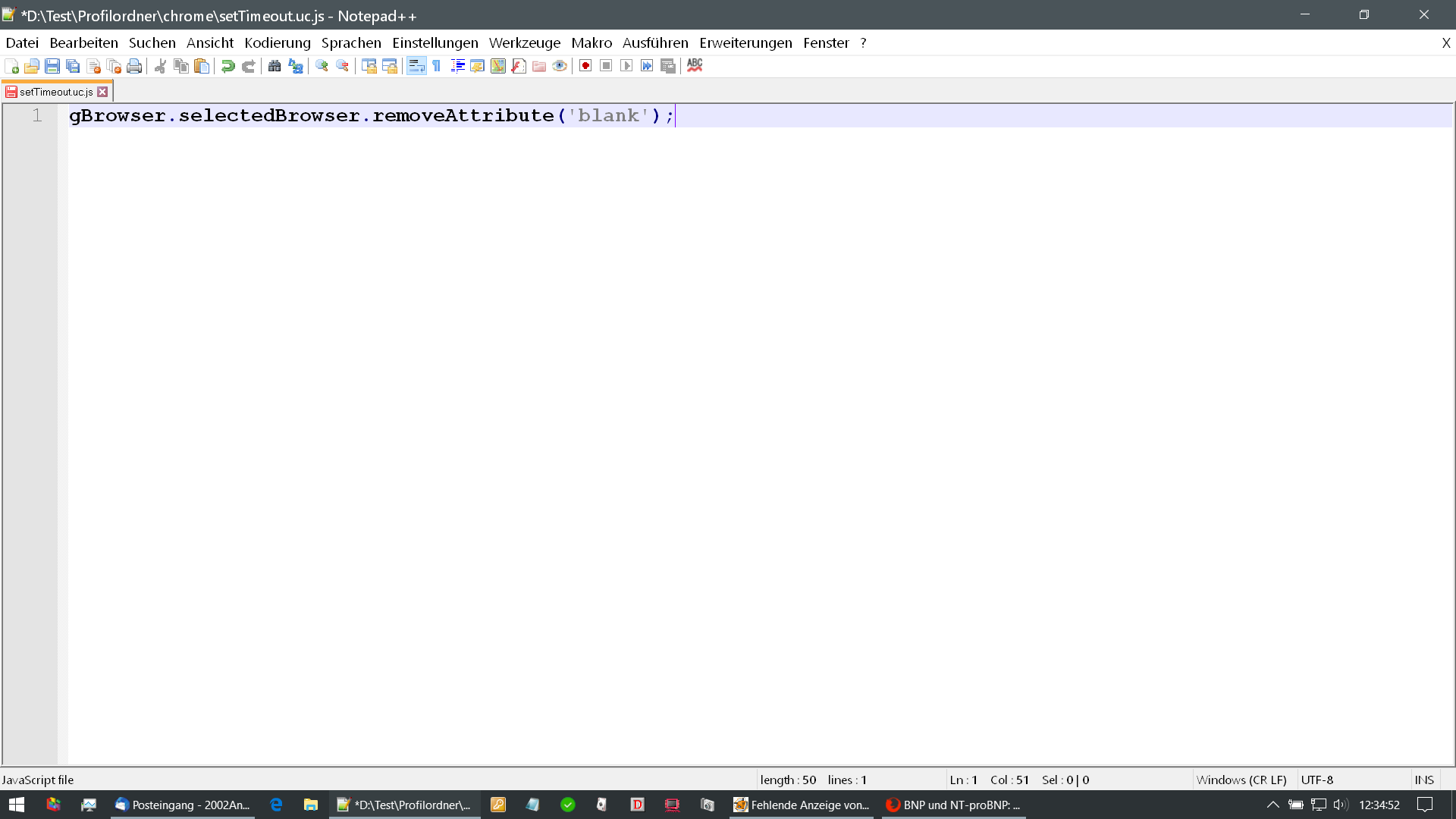Close the setTimeout.uc.js tab
Screen dimensions: 1456x819
(x=102, y=92)
